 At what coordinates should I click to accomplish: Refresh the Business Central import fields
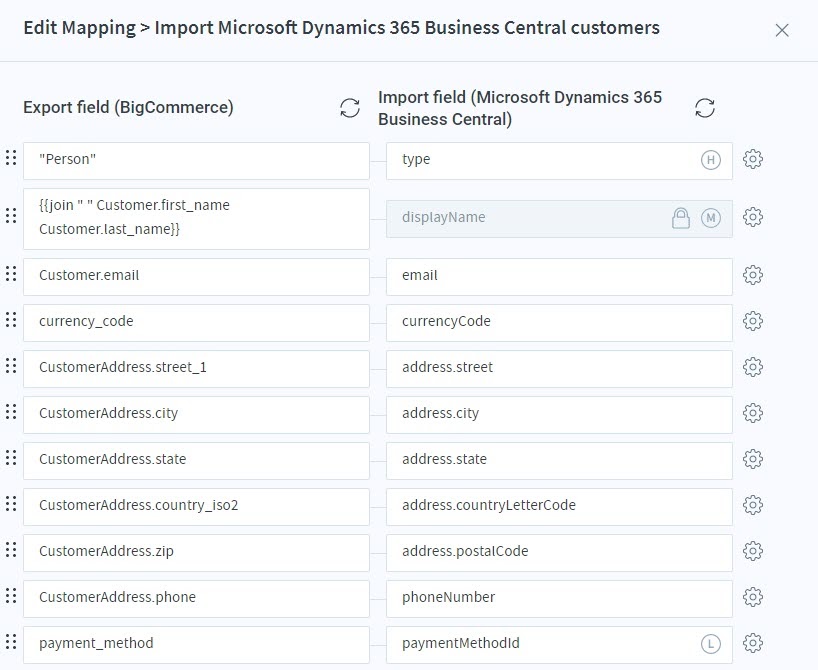705,108
